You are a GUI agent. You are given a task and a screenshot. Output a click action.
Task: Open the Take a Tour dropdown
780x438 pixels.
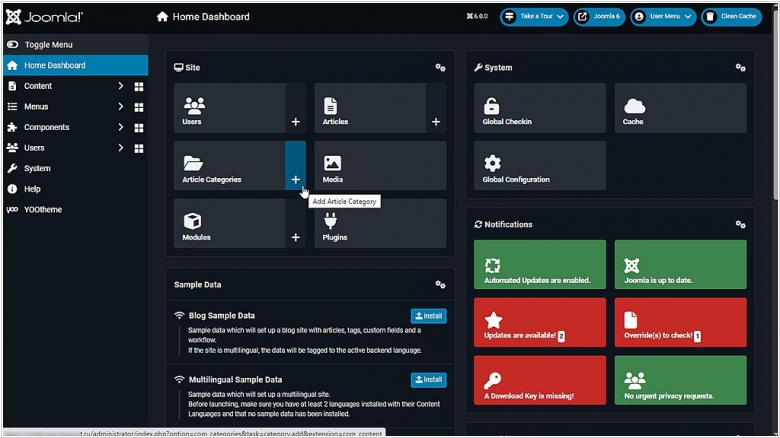[x=534, y=17]
